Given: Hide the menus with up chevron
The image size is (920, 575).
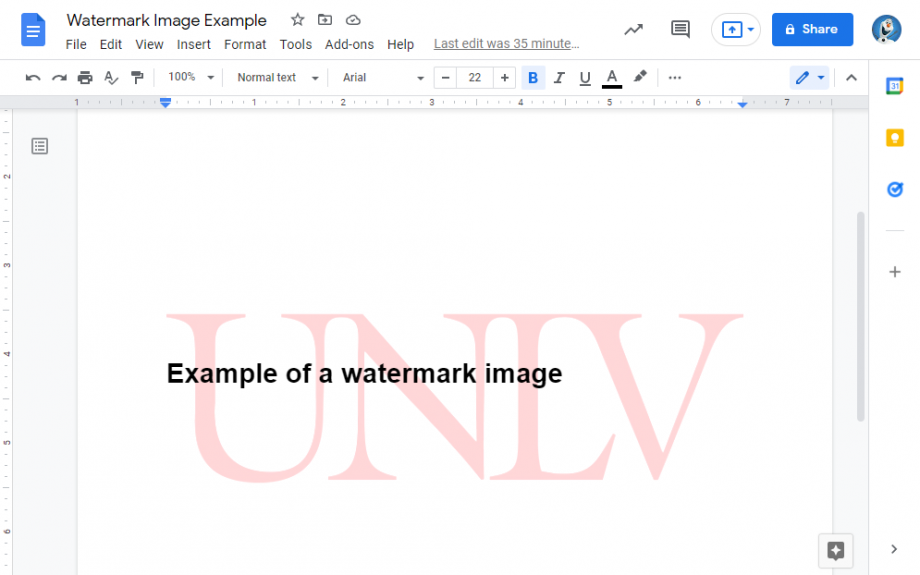Looking at the screenshot, I should coord(851,77).
